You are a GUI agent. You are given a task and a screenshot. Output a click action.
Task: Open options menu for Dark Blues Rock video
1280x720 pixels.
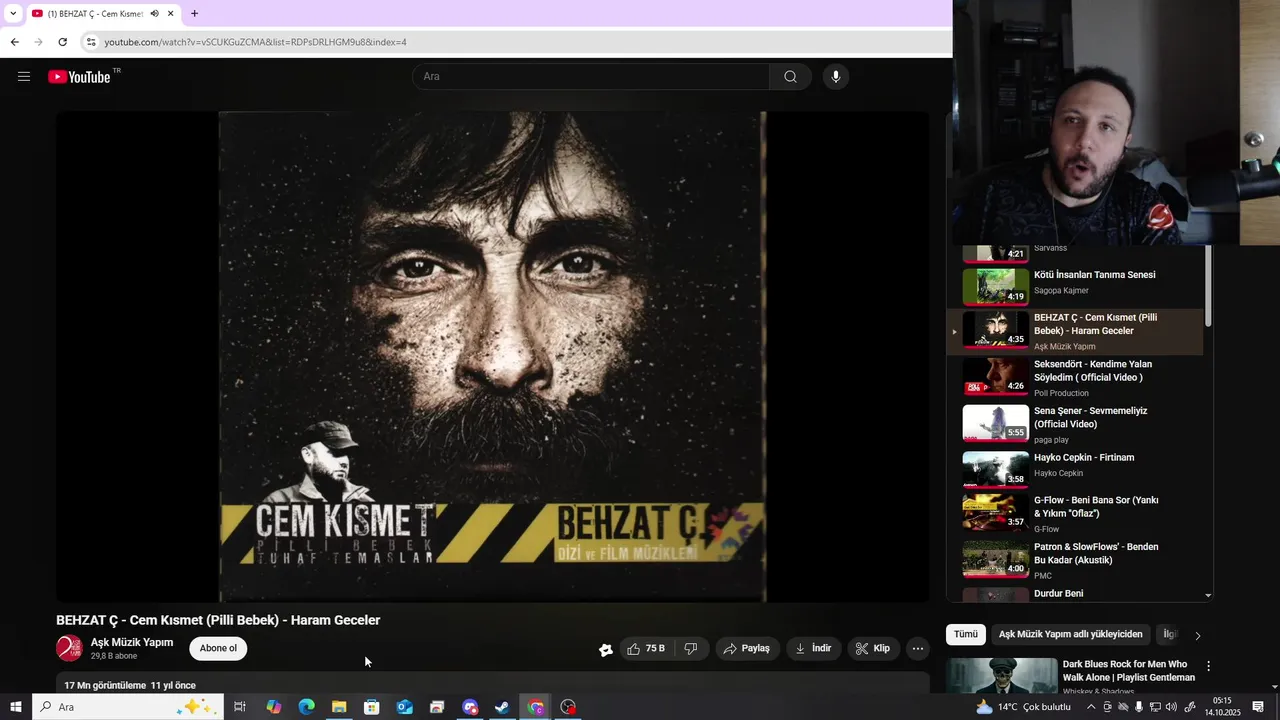[1208, 666]
